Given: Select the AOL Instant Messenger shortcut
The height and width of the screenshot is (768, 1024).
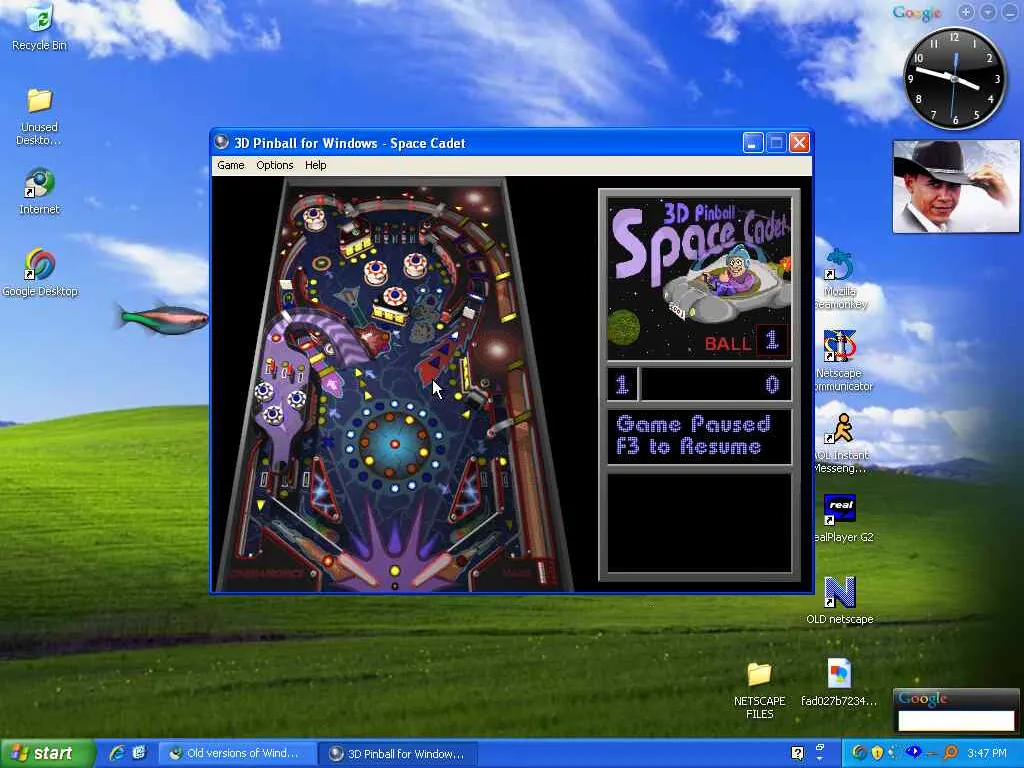Looking at the screenshot, I should point(841,443).
